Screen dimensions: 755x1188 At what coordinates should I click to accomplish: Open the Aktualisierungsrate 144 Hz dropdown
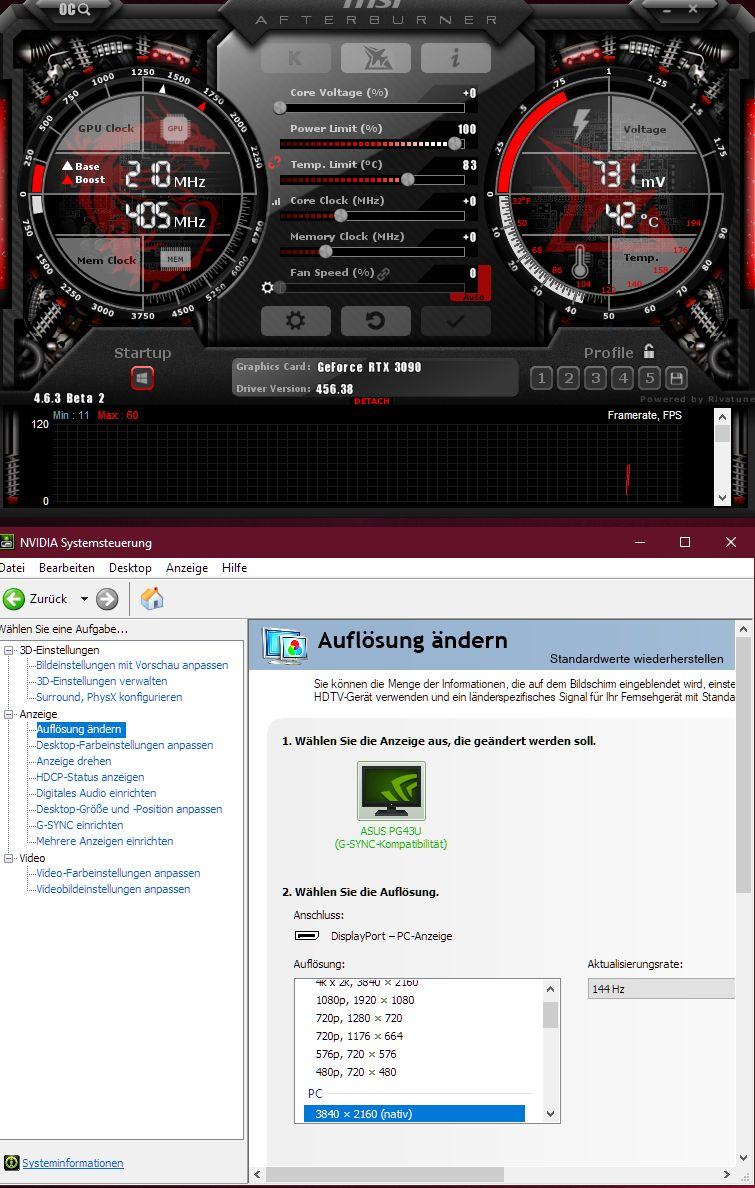coord(661,989)
